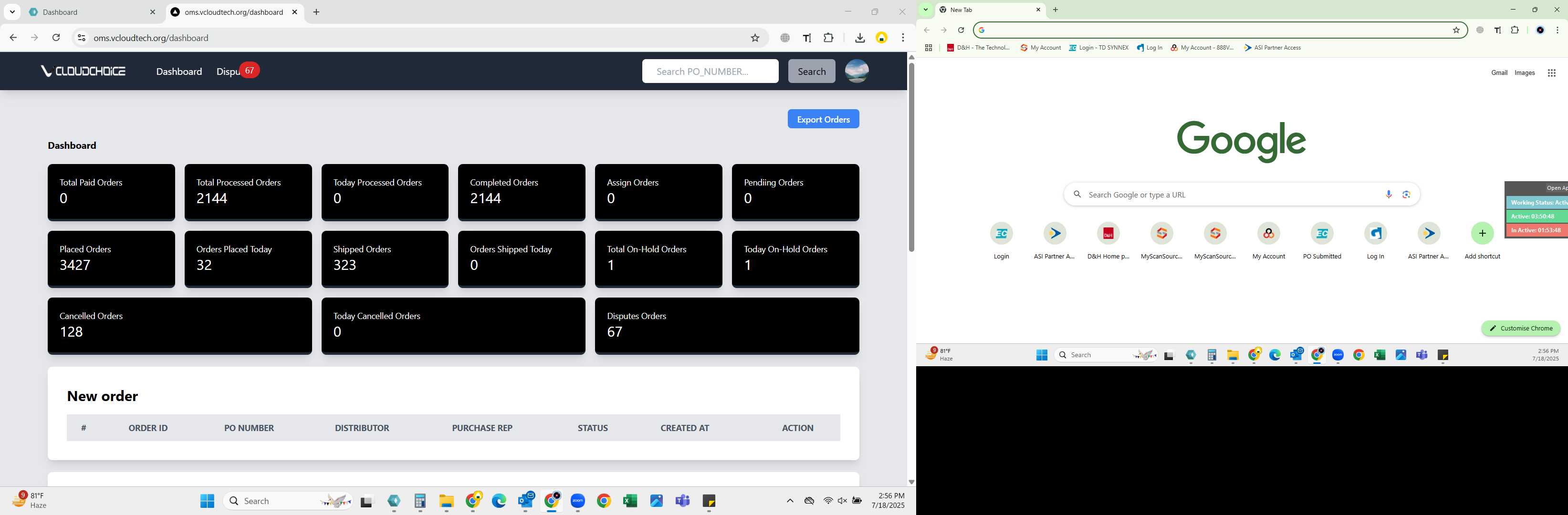Image resolution: width=1568 pixels, height=515 pixels.
Task: Open a new tab in the OMS window
Action: [316, 12]
